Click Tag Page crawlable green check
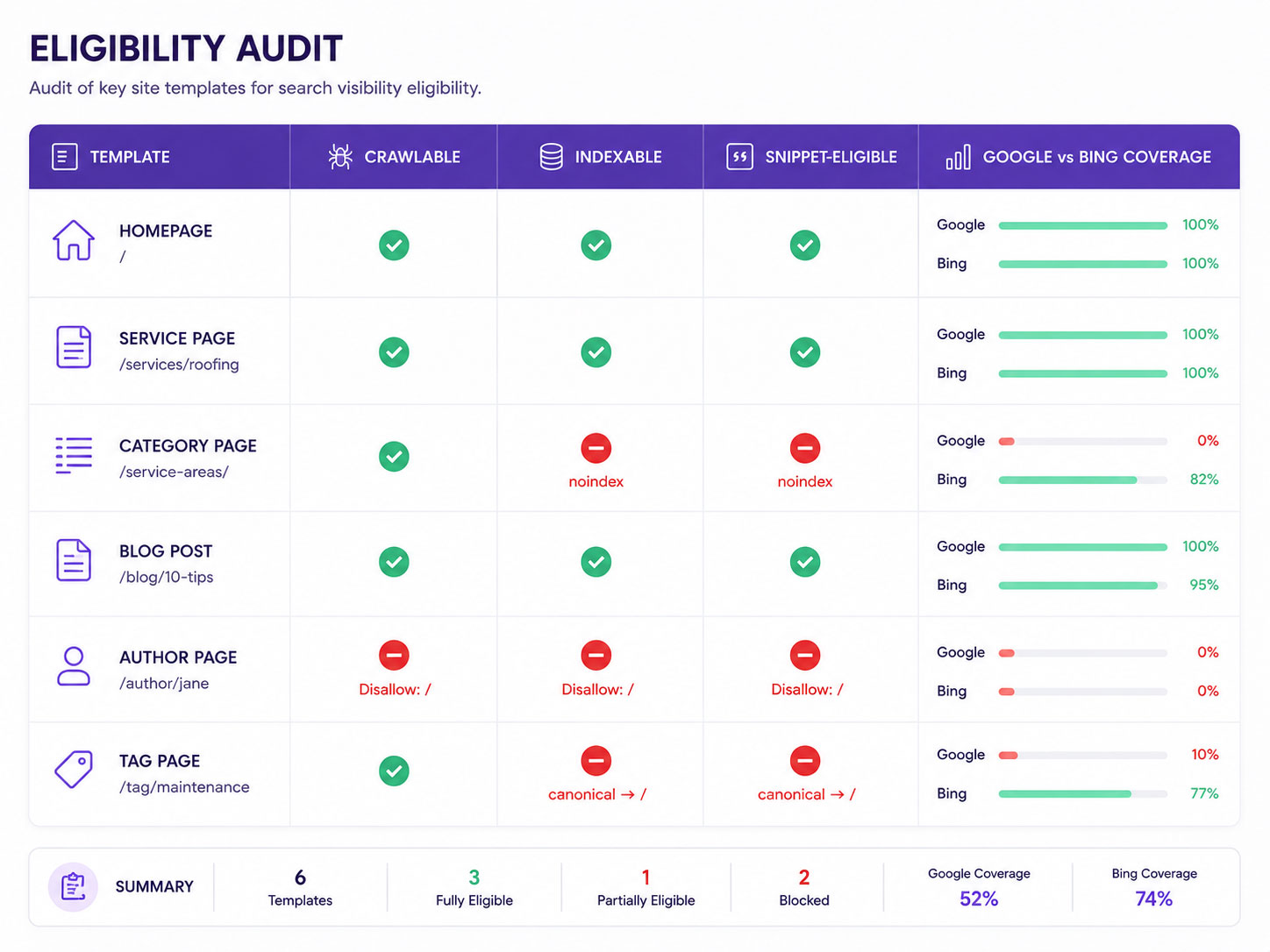Viewport: 1270px width, 952px height. (x=394, y=771)
